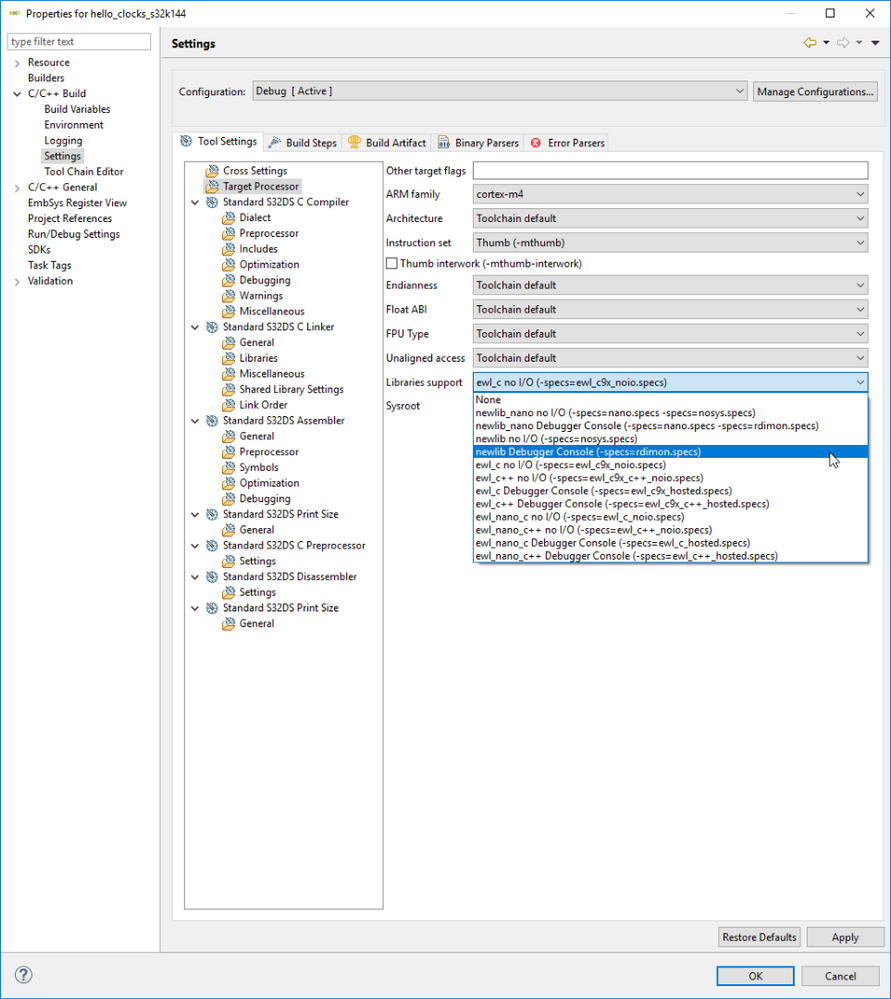The height and width of the screenshot is (999, 891).
Task: Click the compiler Optimization option icon
Action: (229, 264)
